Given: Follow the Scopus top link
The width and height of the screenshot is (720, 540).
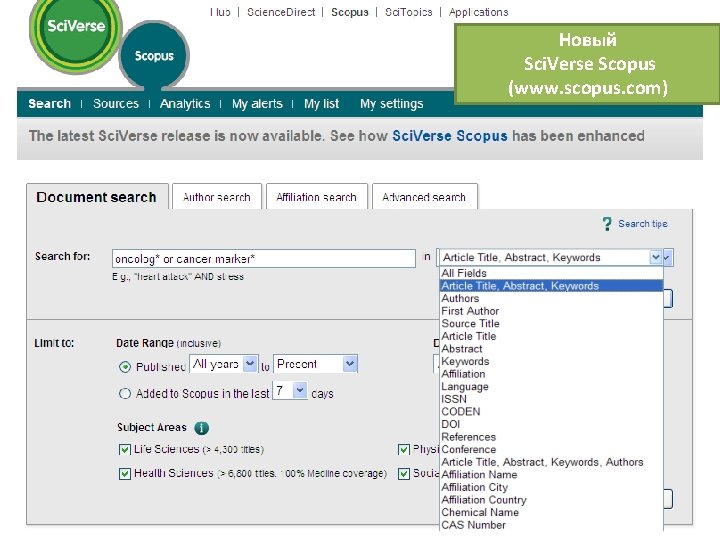Looking at the screenshot, I should coord(350,12).
